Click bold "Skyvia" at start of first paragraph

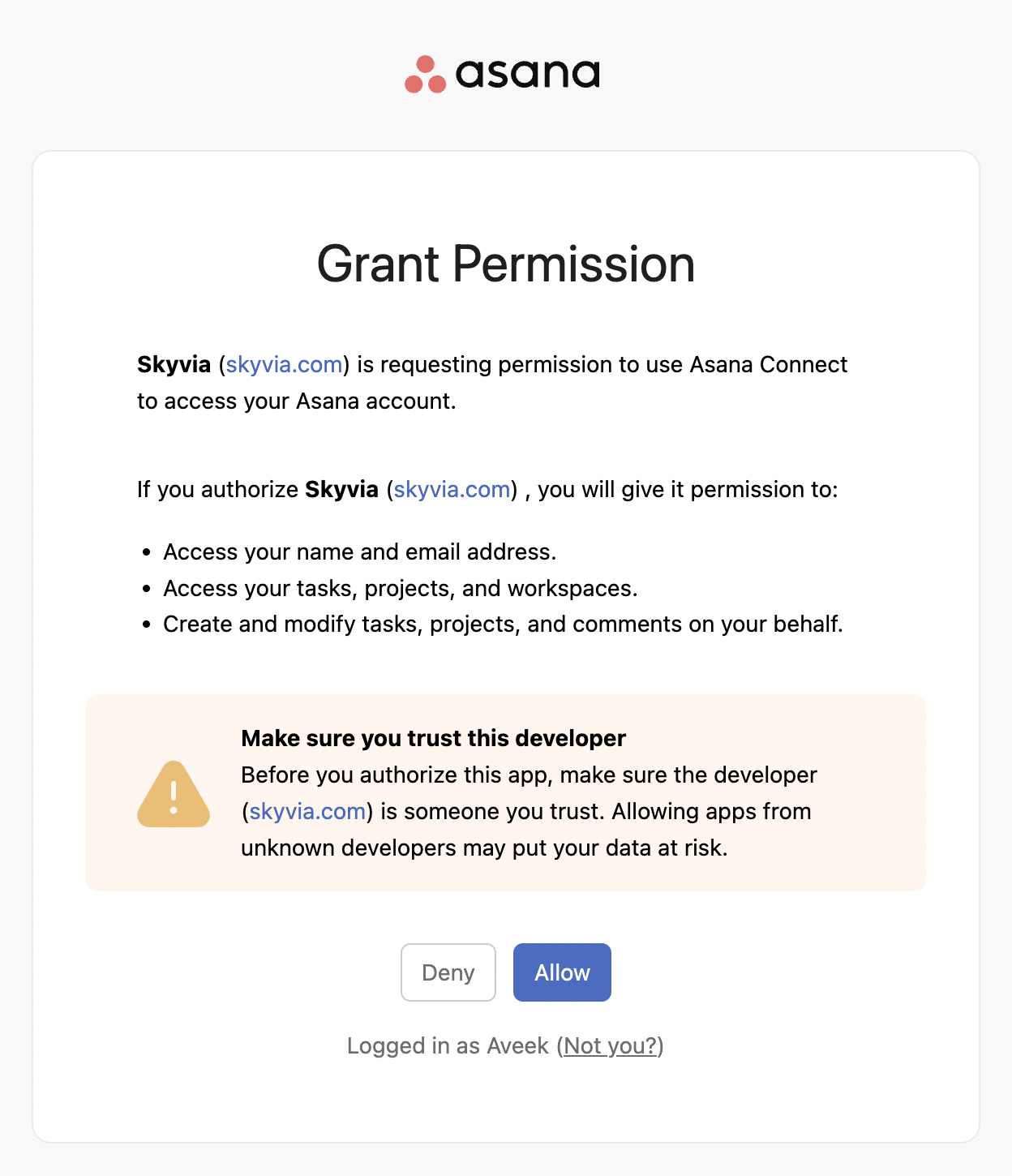pyautogui.click(x=174, y=365)
